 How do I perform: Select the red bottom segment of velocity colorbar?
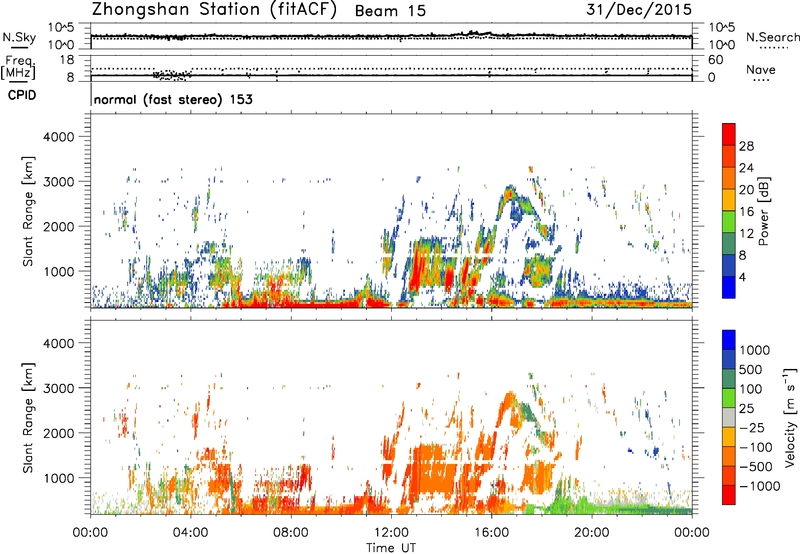tap(729, 495)
